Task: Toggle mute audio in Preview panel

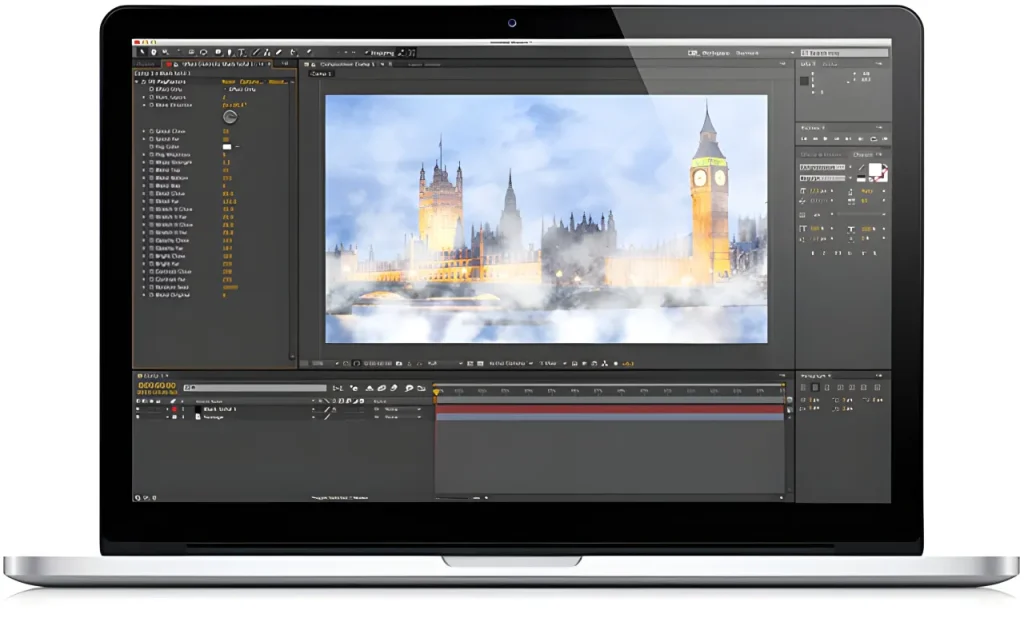Action: pos(861,138)
